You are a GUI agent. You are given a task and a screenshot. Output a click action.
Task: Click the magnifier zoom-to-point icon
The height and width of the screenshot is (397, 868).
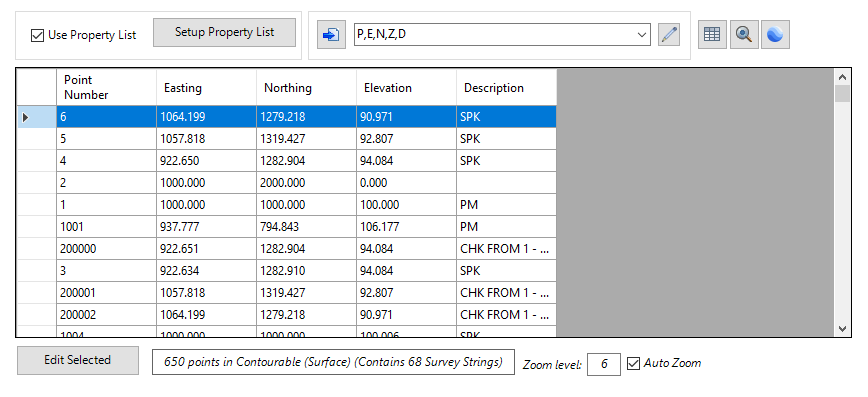point(743,35)
